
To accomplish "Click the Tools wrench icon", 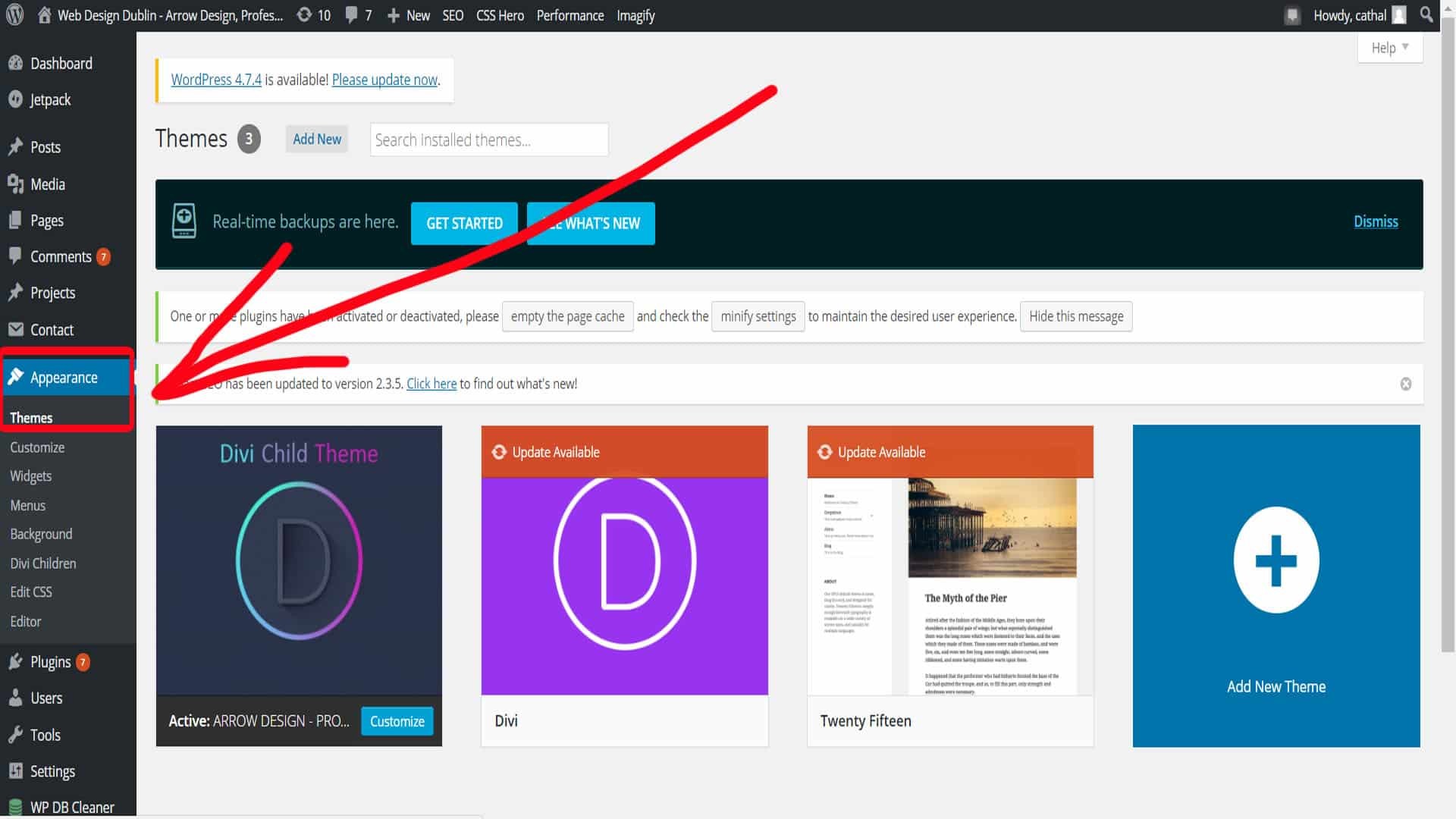I will click(15, 735).
